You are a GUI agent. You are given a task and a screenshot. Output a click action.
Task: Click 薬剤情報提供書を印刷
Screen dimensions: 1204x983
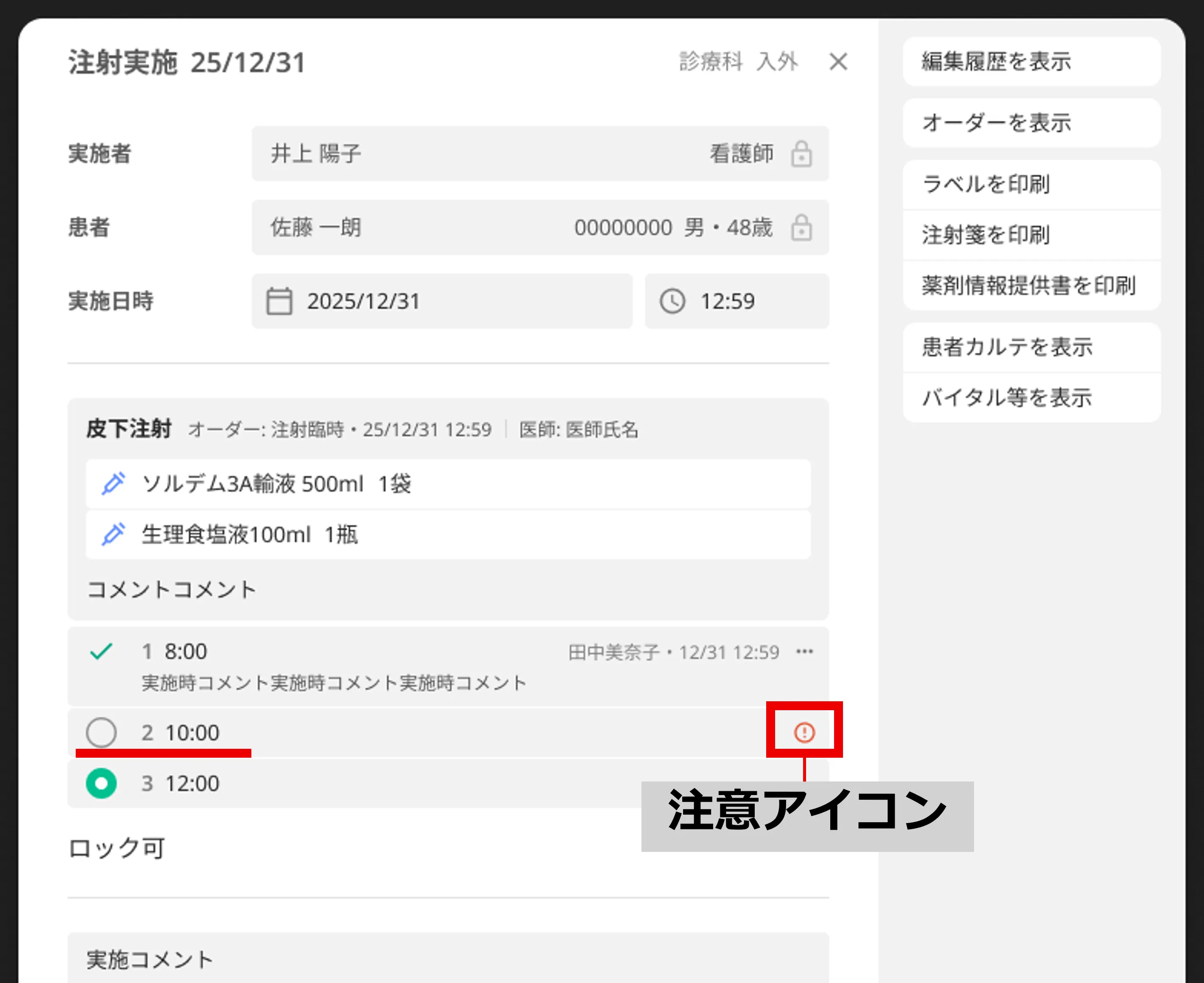pos(1031,286)
